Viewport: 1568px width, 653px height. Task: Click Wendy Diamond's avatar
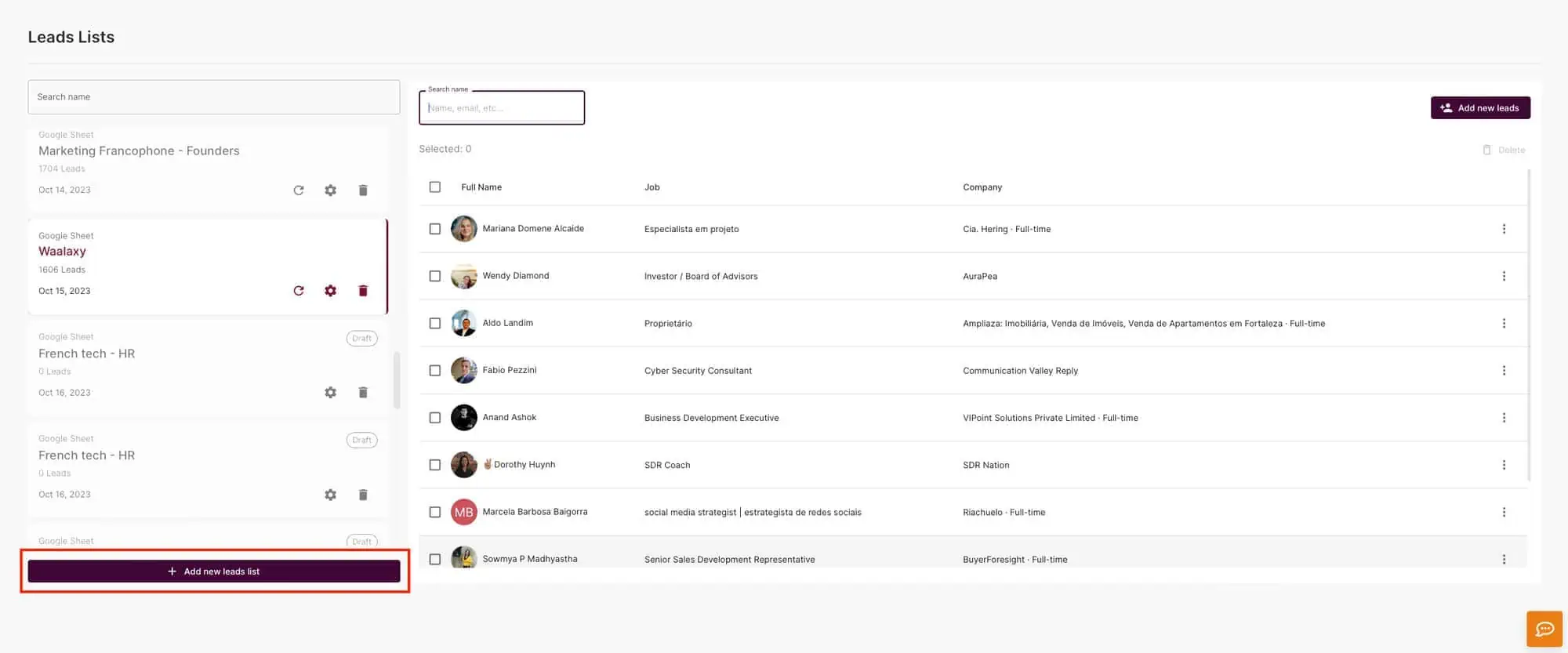(464, 276)
